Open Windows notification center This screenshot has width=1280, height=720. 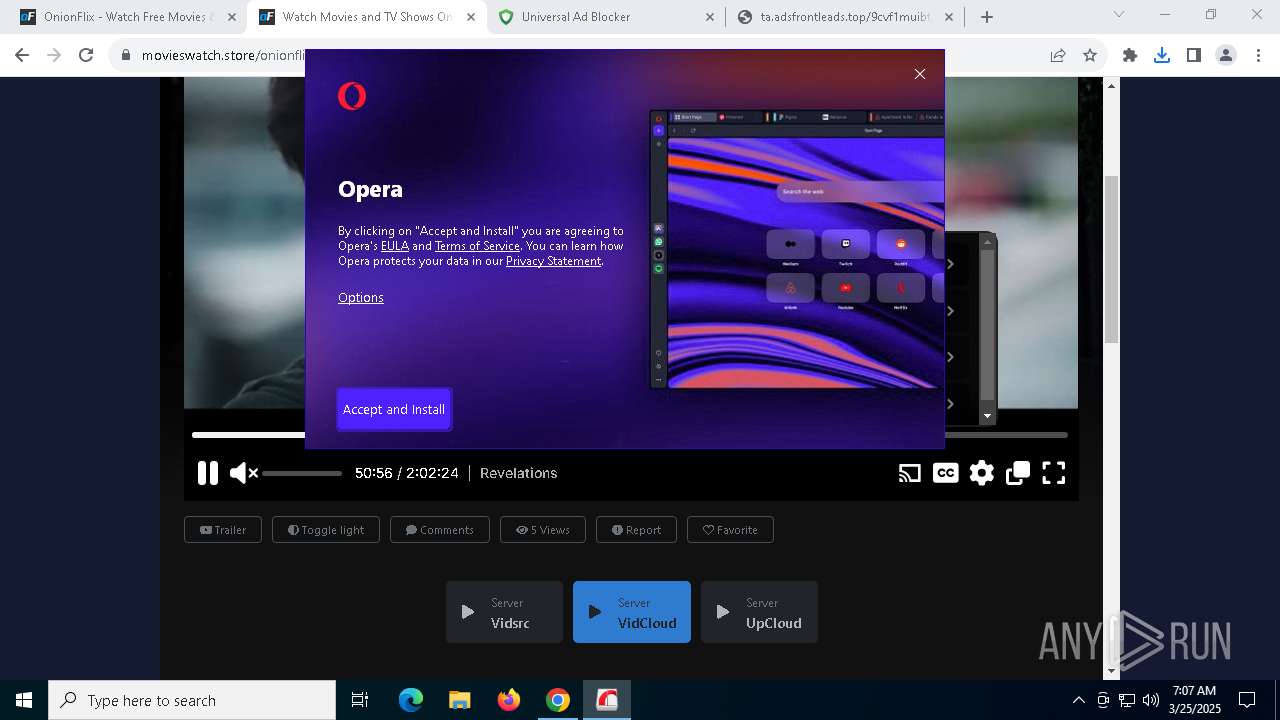1247,700
